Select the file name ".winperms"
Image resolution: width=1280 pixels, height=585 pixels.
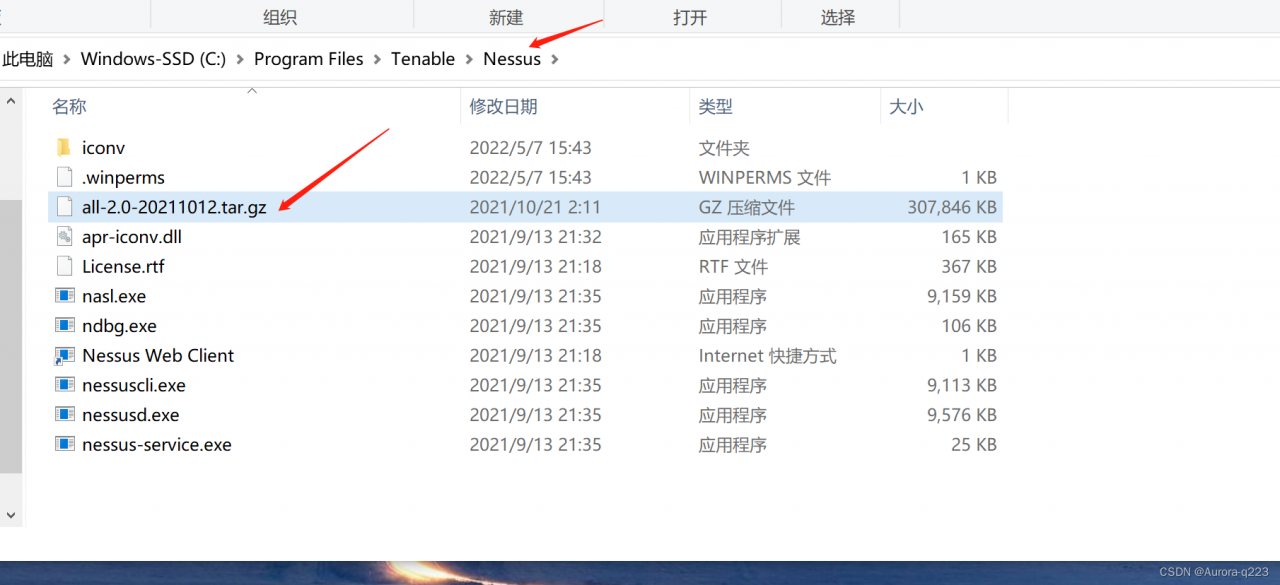(x=123, y=178)
